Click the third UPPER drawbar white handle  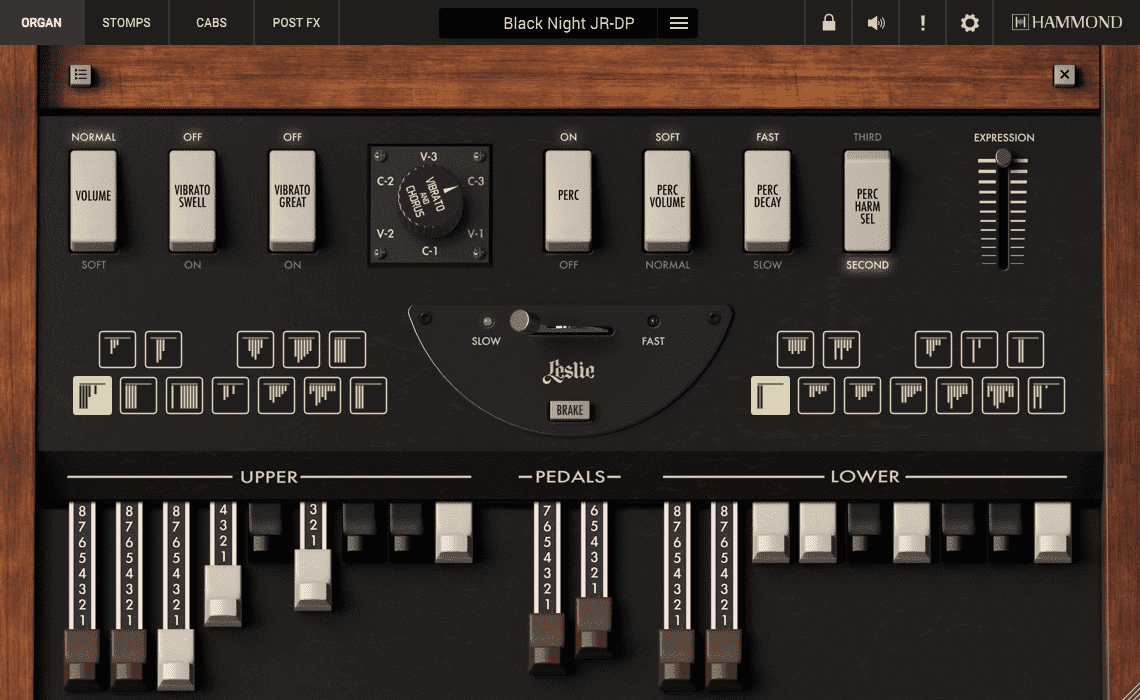(x=176, y=659)
